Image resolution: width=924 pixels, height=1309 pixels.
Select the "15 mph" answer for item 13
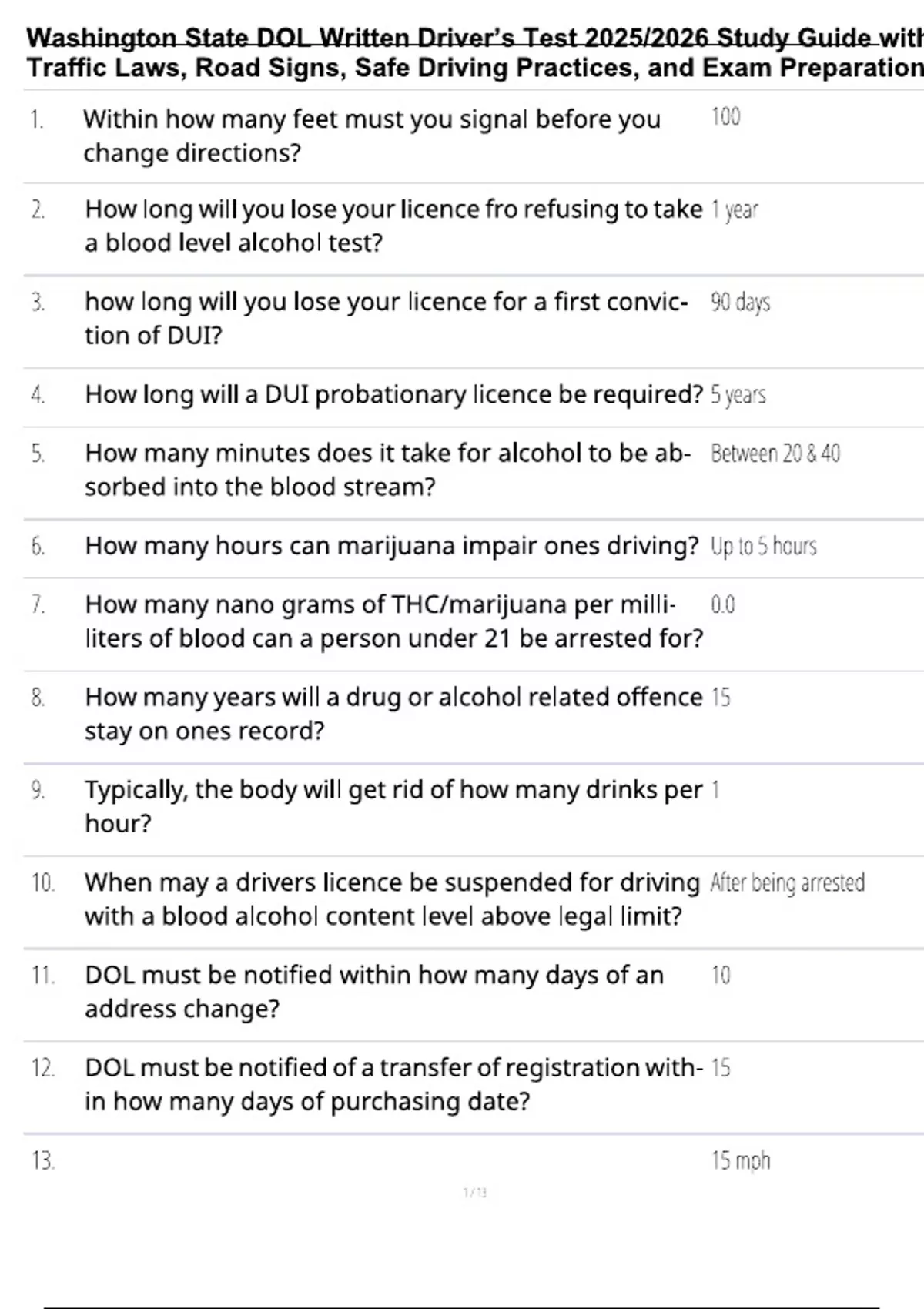740,1160
